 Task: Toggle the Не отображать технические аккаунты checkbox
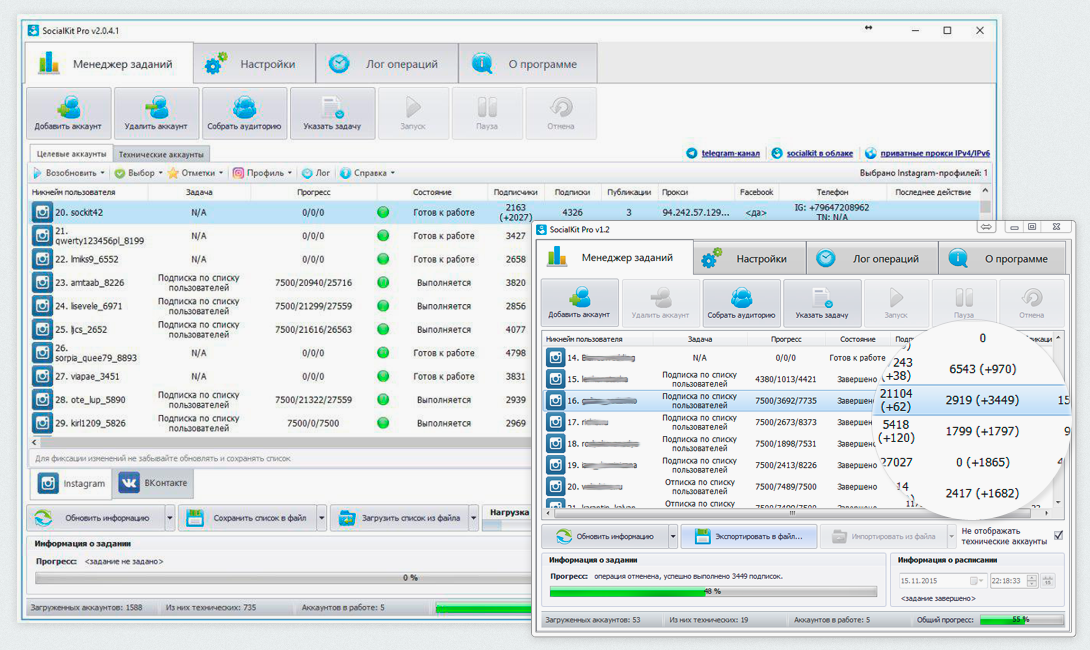1058,535
